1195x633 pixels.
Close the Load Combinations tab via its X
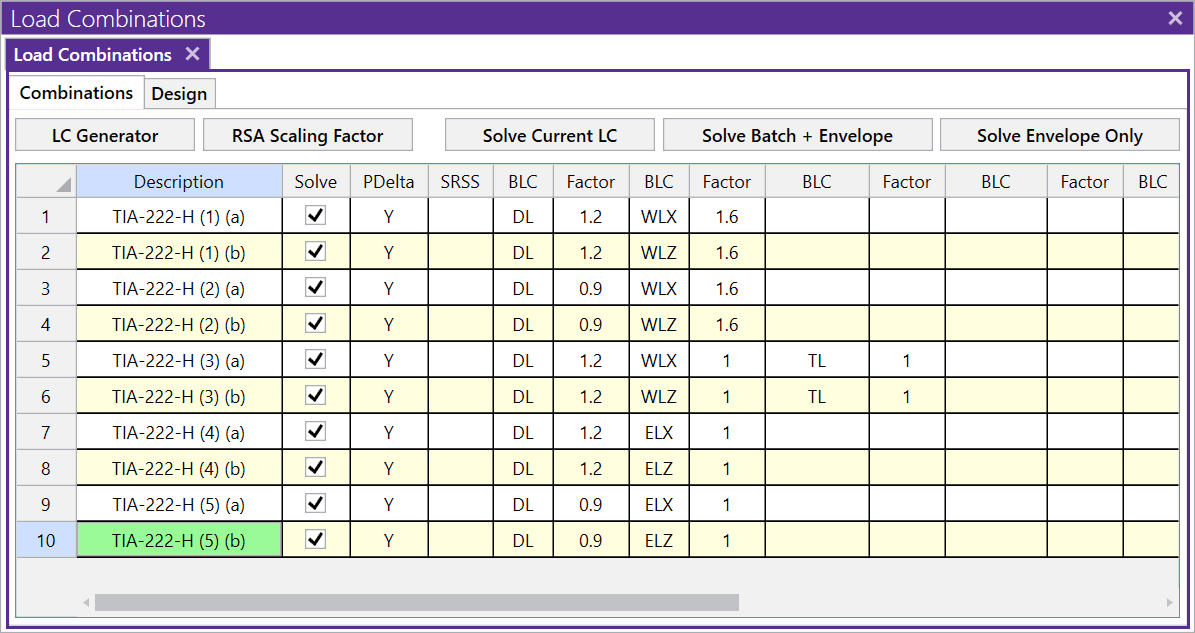click(x=192, y=55)
